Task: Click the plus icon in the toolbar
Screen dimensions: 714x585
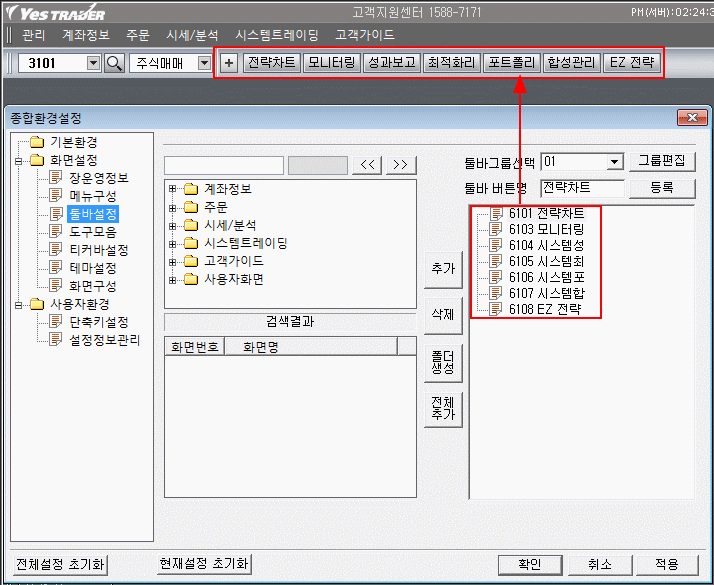Action: click(x=229, y=63)
